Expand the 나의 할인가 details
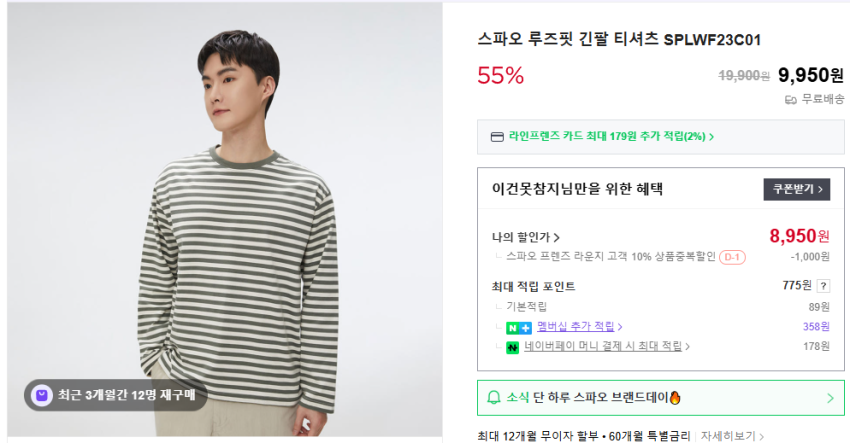This screenshot has height=443, width=850. tap(525, 238)
